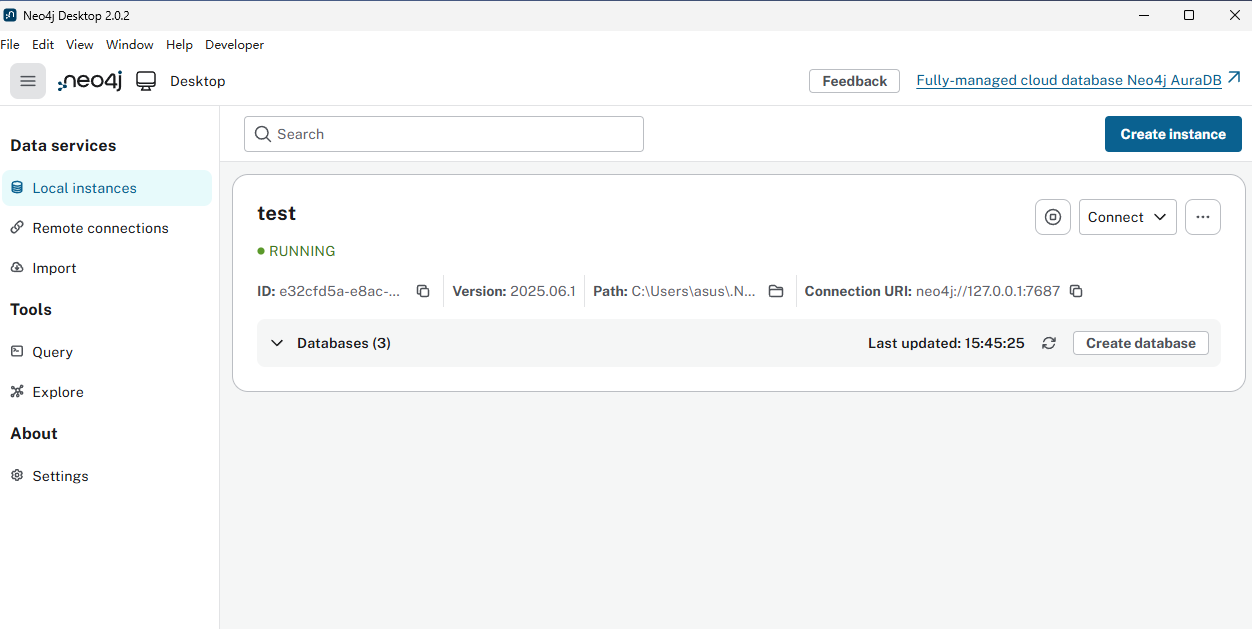Image resolution: width=1252 pixels, height=629 pixels.
Task: Click the external link arrow beside AuraDB
Action: pyautogui.click(x=1234, y=78)
